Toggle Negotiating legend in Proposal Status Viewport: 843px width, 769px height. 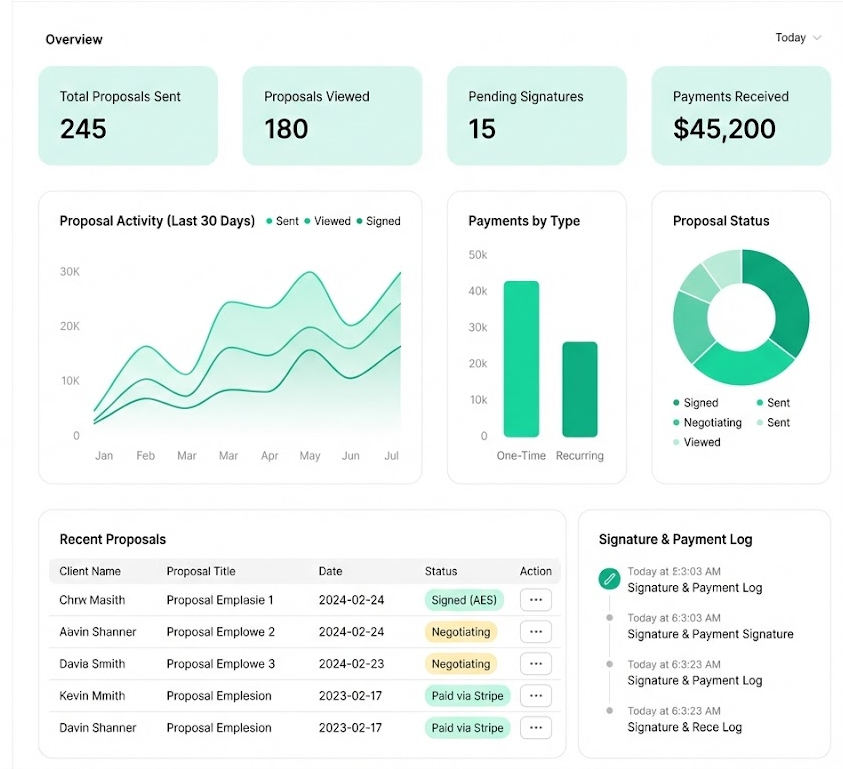point(707,423)
